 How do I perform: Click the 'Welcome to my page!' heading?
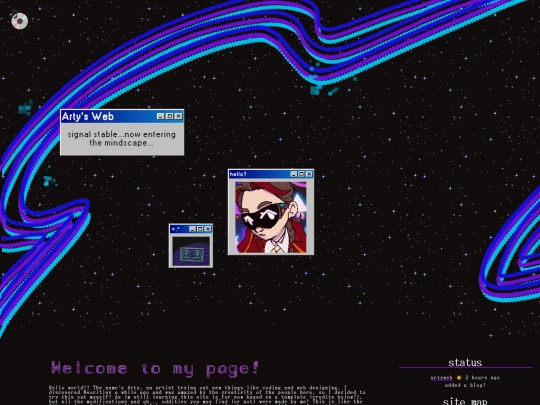click(x=155, y=368)
